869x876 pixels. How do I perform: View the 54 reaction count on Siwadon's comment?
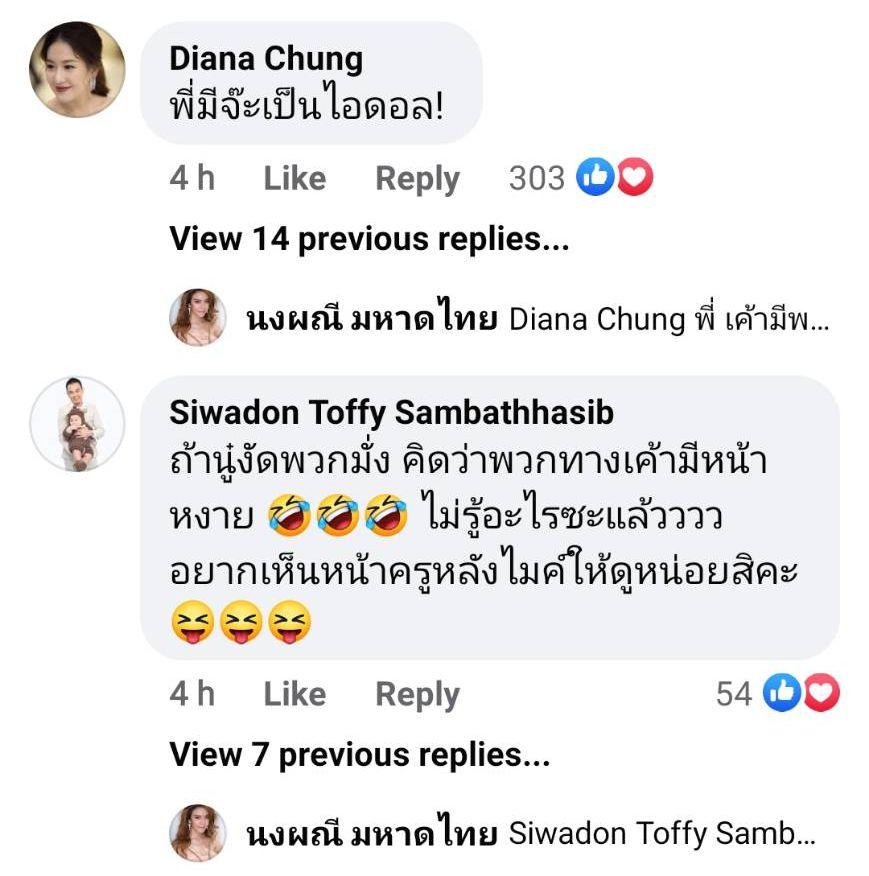point(733,694)
